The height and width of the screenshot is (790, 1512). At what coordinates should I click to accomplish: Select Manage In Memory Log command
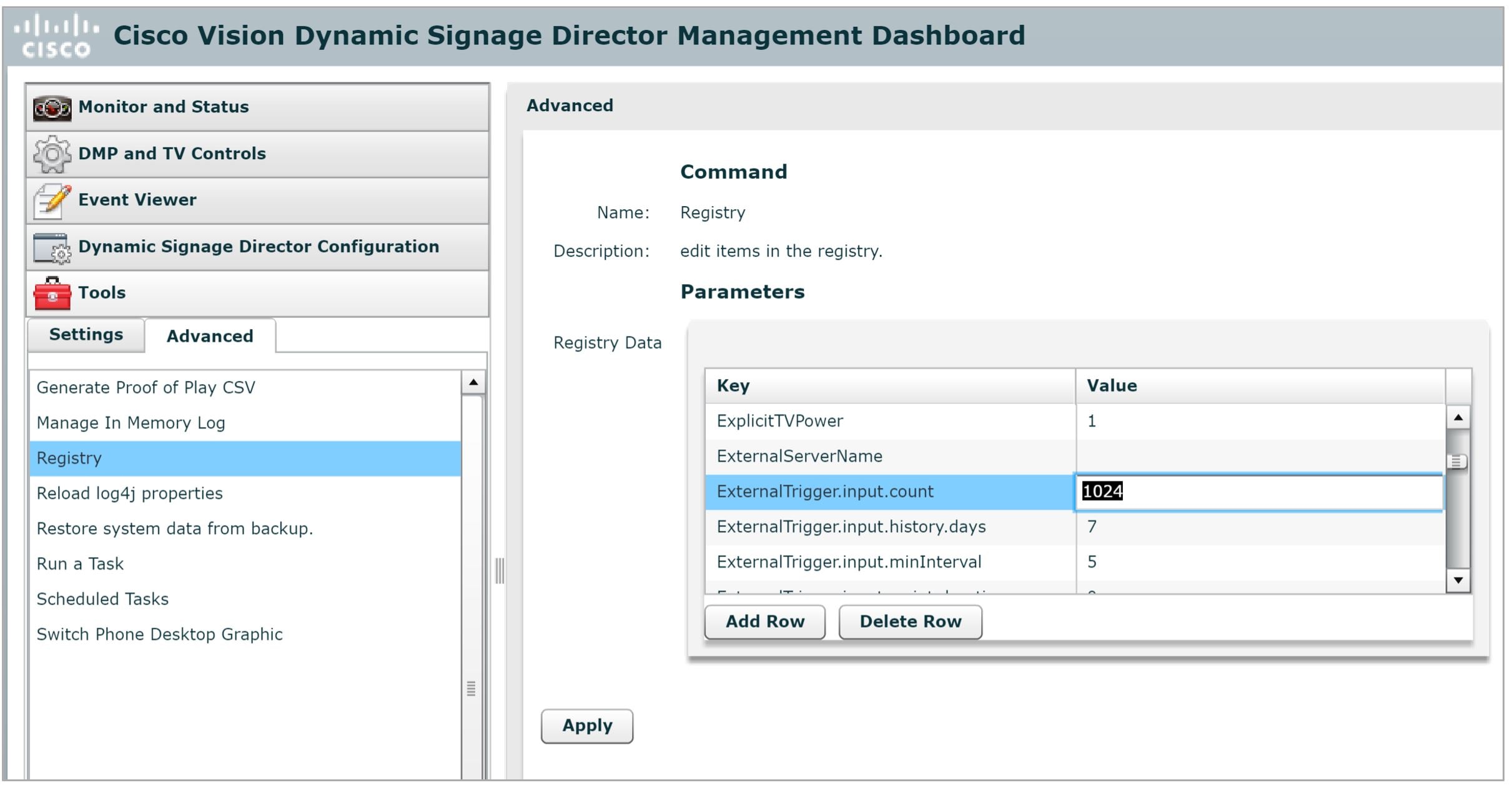[x=245, y=423]
